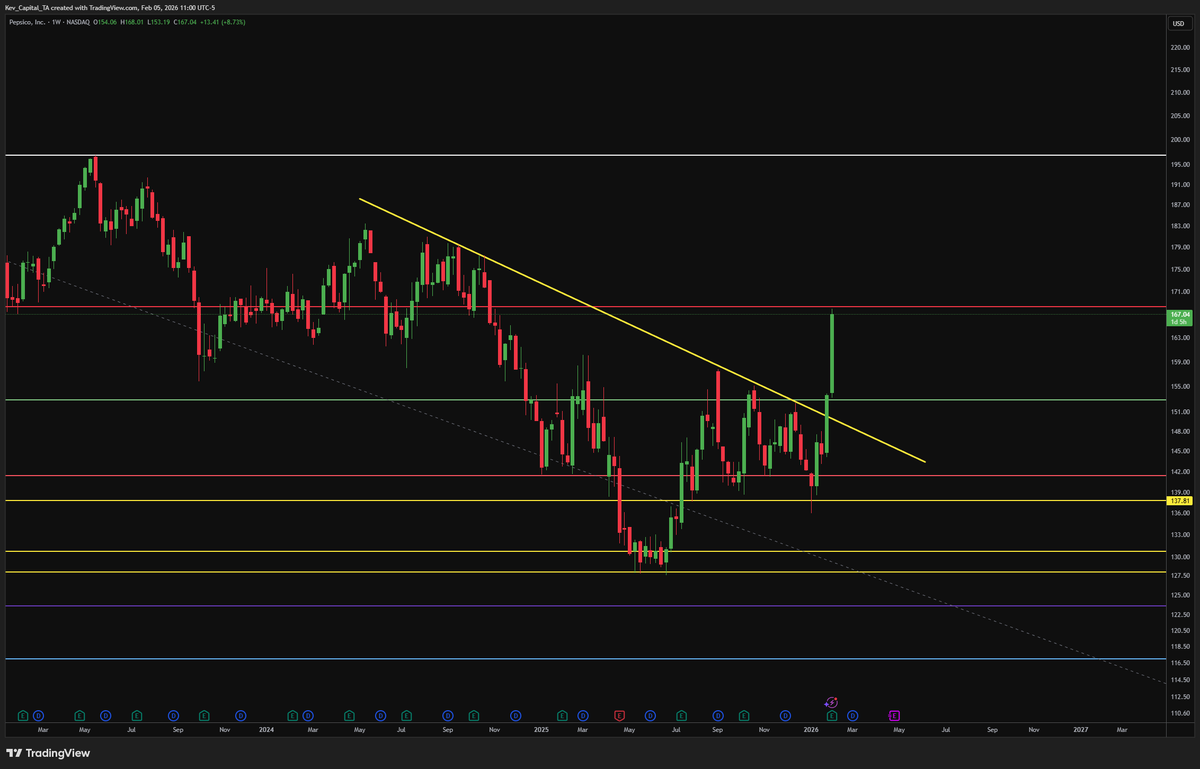Click the 2025 label on the time axis
The width and height of the screenshot is (1200, 769).
tap(541, 730)
